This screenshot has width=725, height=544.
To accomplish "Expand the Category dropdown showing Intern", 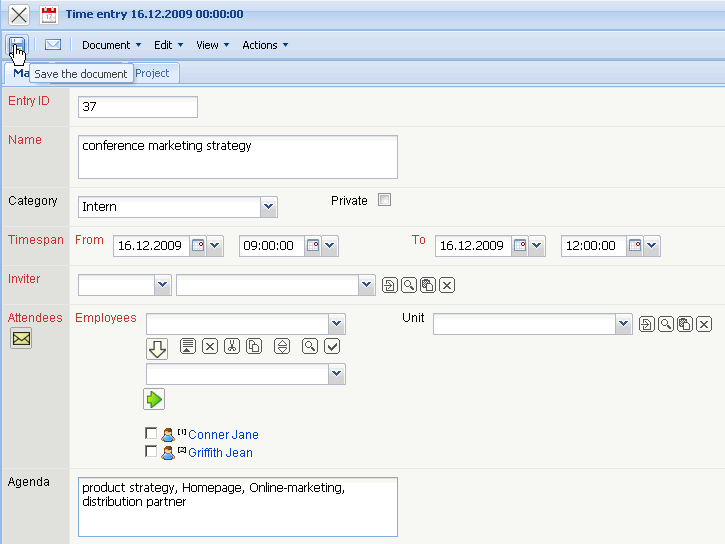I will coord(268,207).
